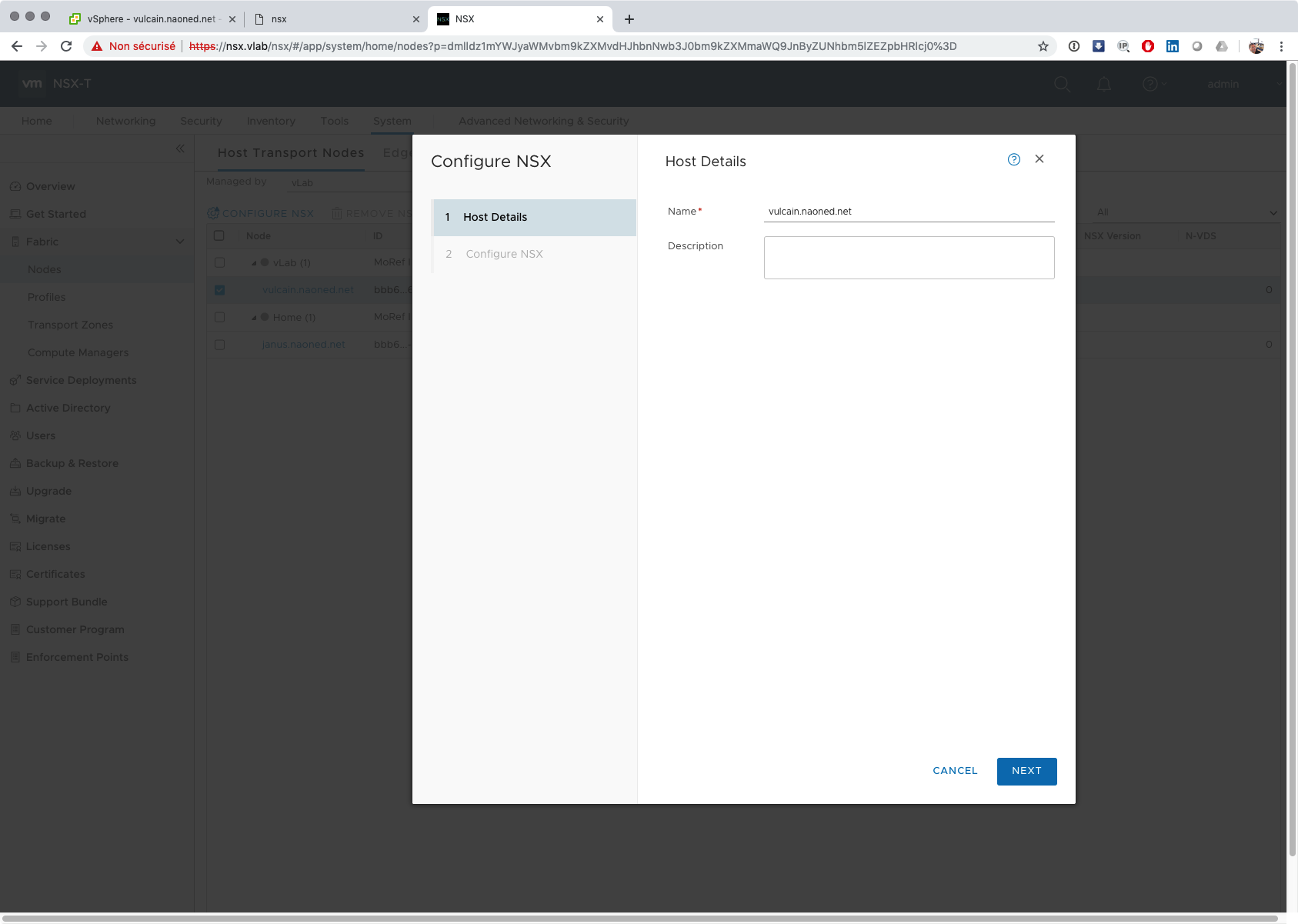Screen dimensions: 1298x924
Task: Click into the Description text box
Action: point(909,258)
